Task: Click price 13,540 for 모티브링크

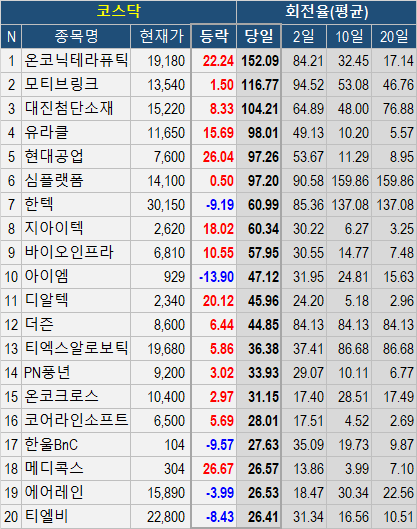Action: 166,85
